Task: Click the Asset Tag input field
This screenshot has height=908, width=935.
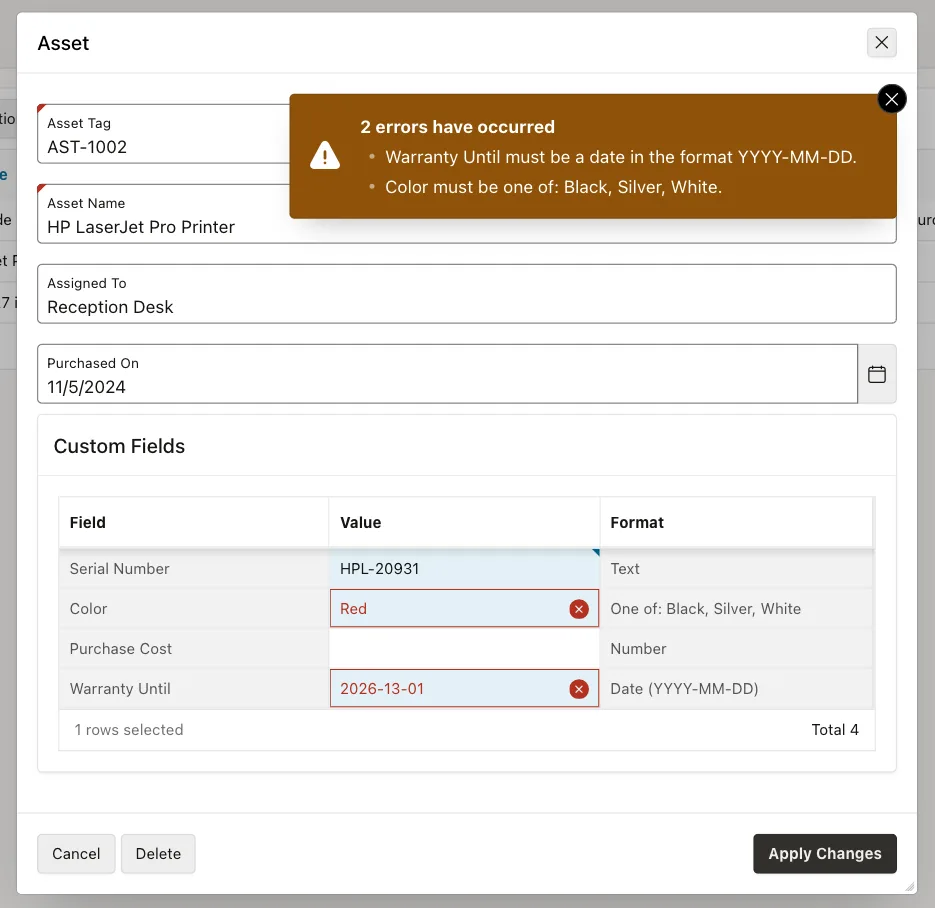Action: pyautogui.click(x=163, y=134)
